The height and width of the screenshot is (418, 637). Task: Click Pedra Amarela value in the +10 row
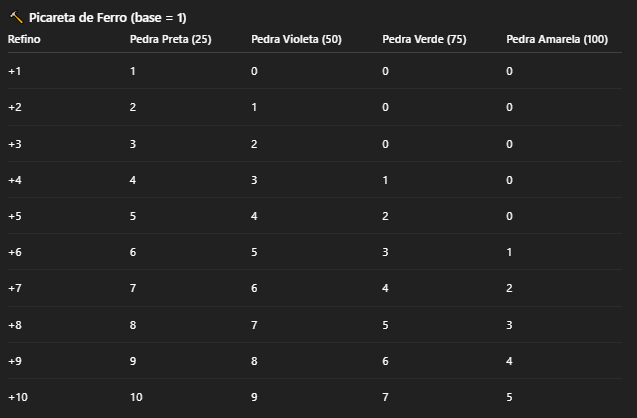(x=510, y=397)
